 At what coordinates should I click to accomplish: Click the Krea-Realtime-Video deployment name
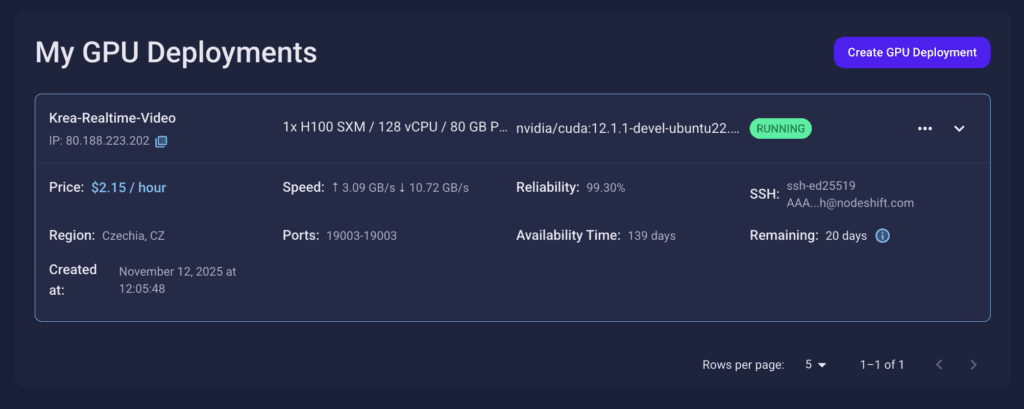click(112, 118)
